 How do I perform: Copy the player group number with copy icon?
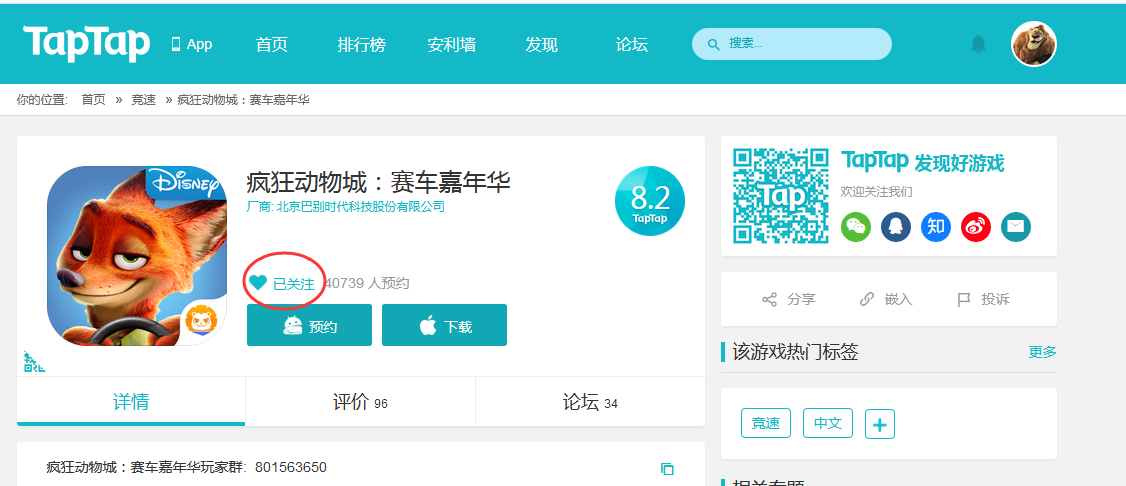(x=667, y=469)
